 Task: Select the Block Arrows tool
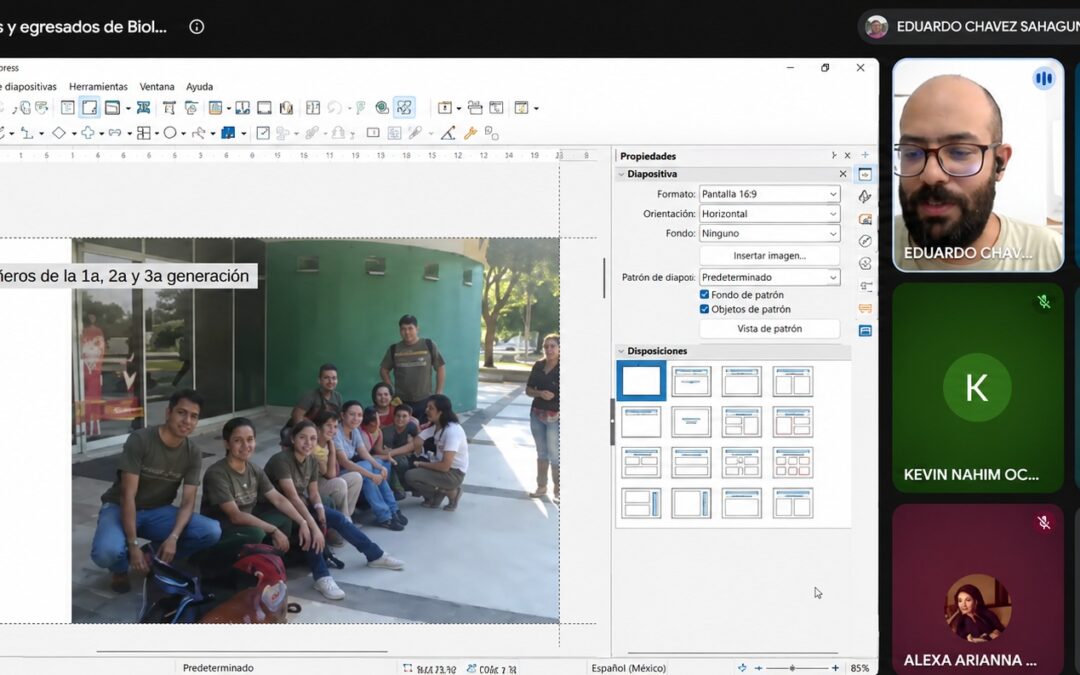[x=115, y=133]
